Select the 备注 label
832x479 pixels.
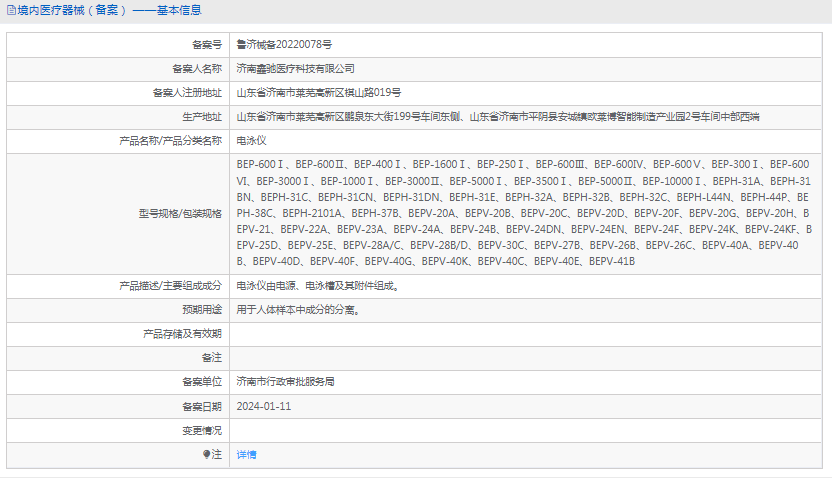[212, 358]
